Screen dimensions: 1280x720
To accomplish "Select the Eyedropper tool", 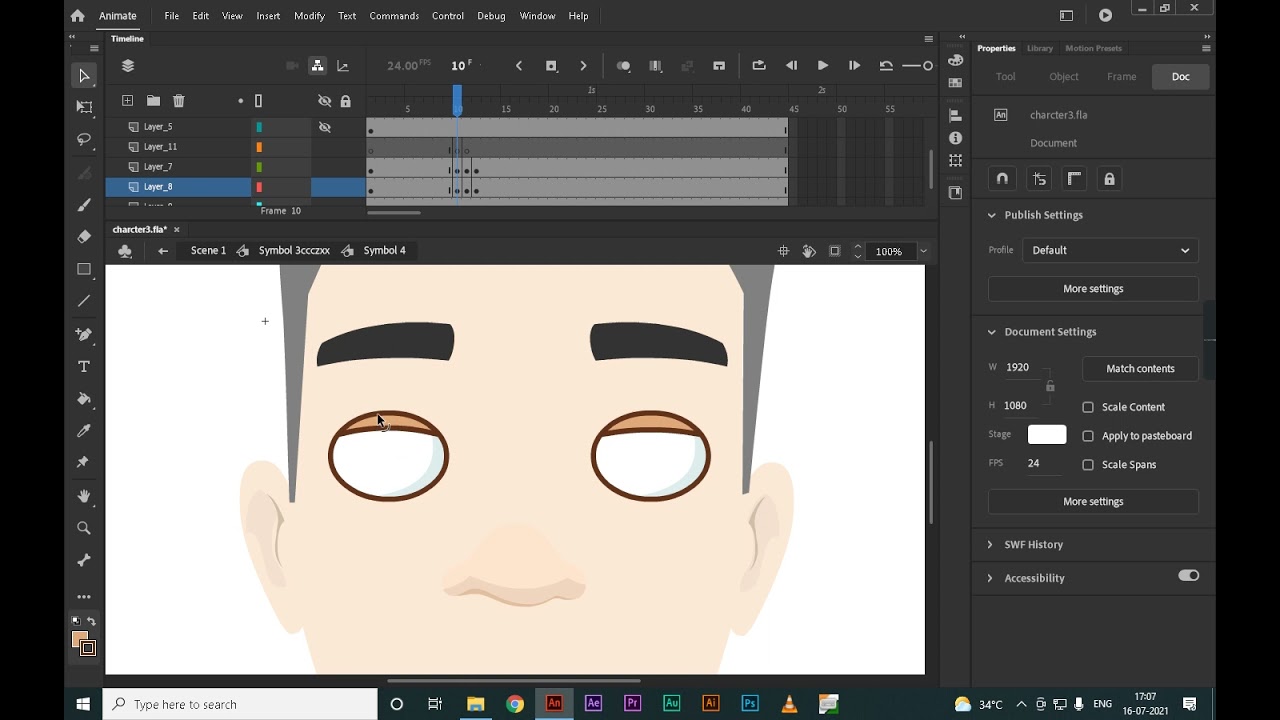I will pos(84,431).
